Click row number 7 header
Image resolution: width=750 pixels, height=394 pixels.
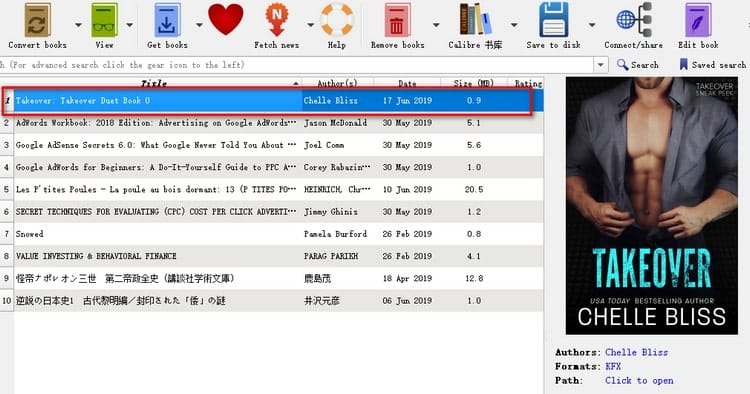coord(6,234)
